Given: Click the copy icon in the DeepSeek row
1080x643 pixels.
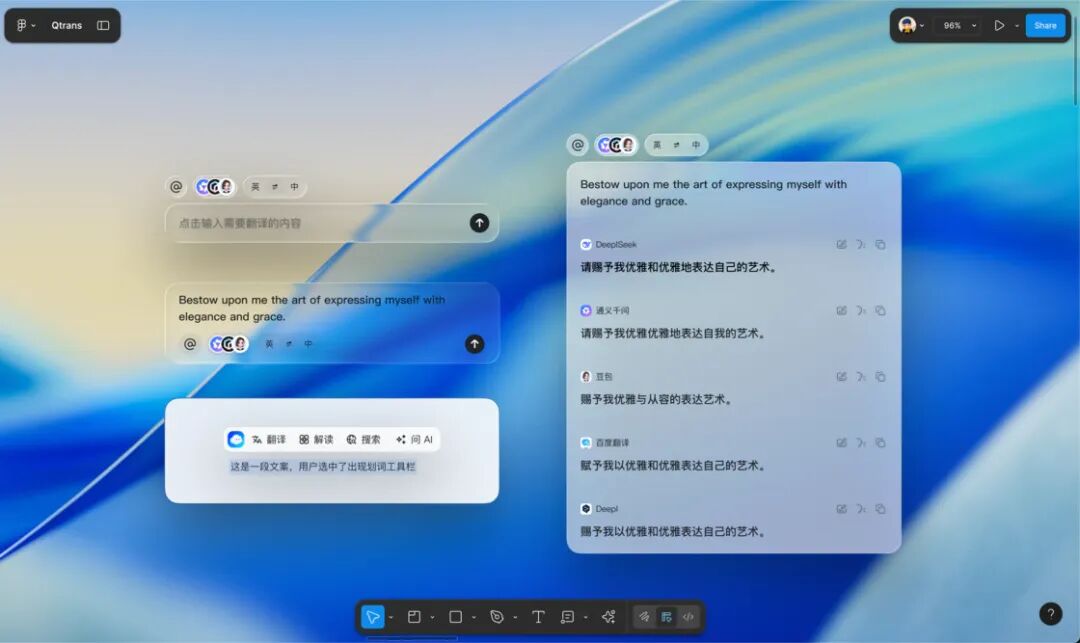Looking at the screenshot, I should (880, 244).
